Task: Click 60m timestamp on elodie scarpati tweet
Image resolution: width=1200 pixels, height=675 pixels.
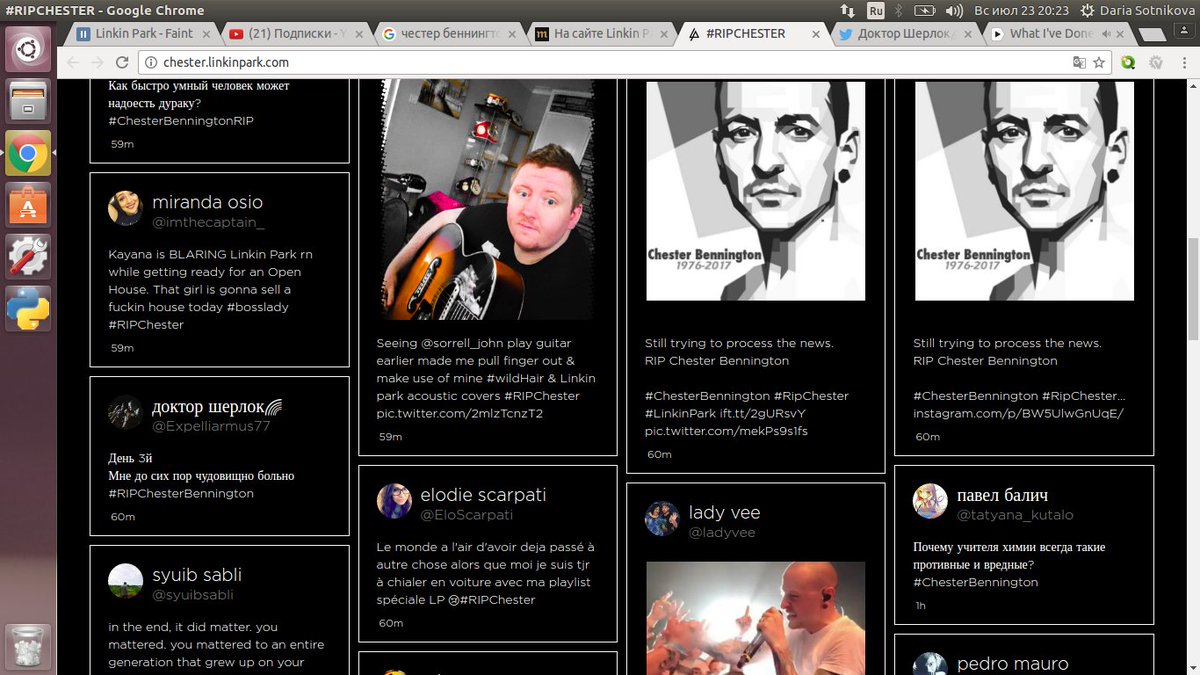Action: [390, 624]
